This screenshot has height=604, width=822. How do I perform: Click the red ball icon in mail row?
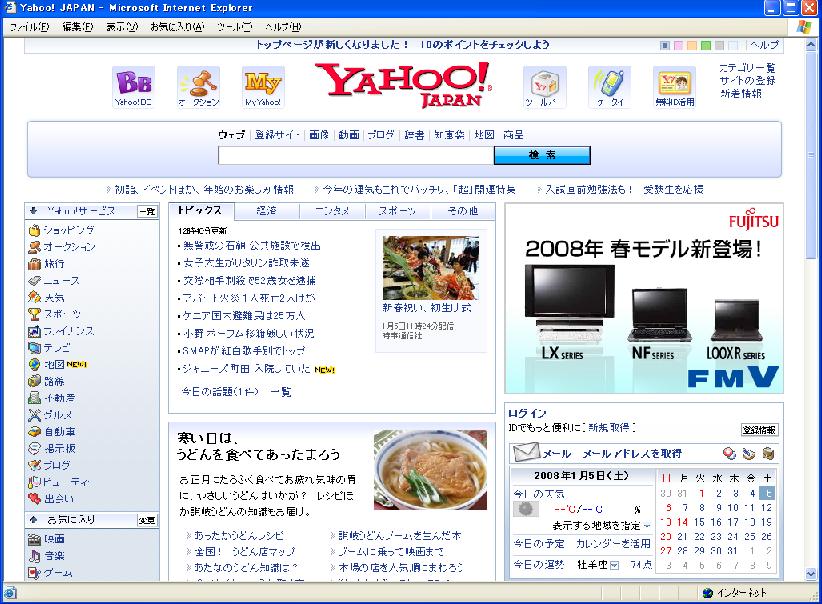(729, 454)
